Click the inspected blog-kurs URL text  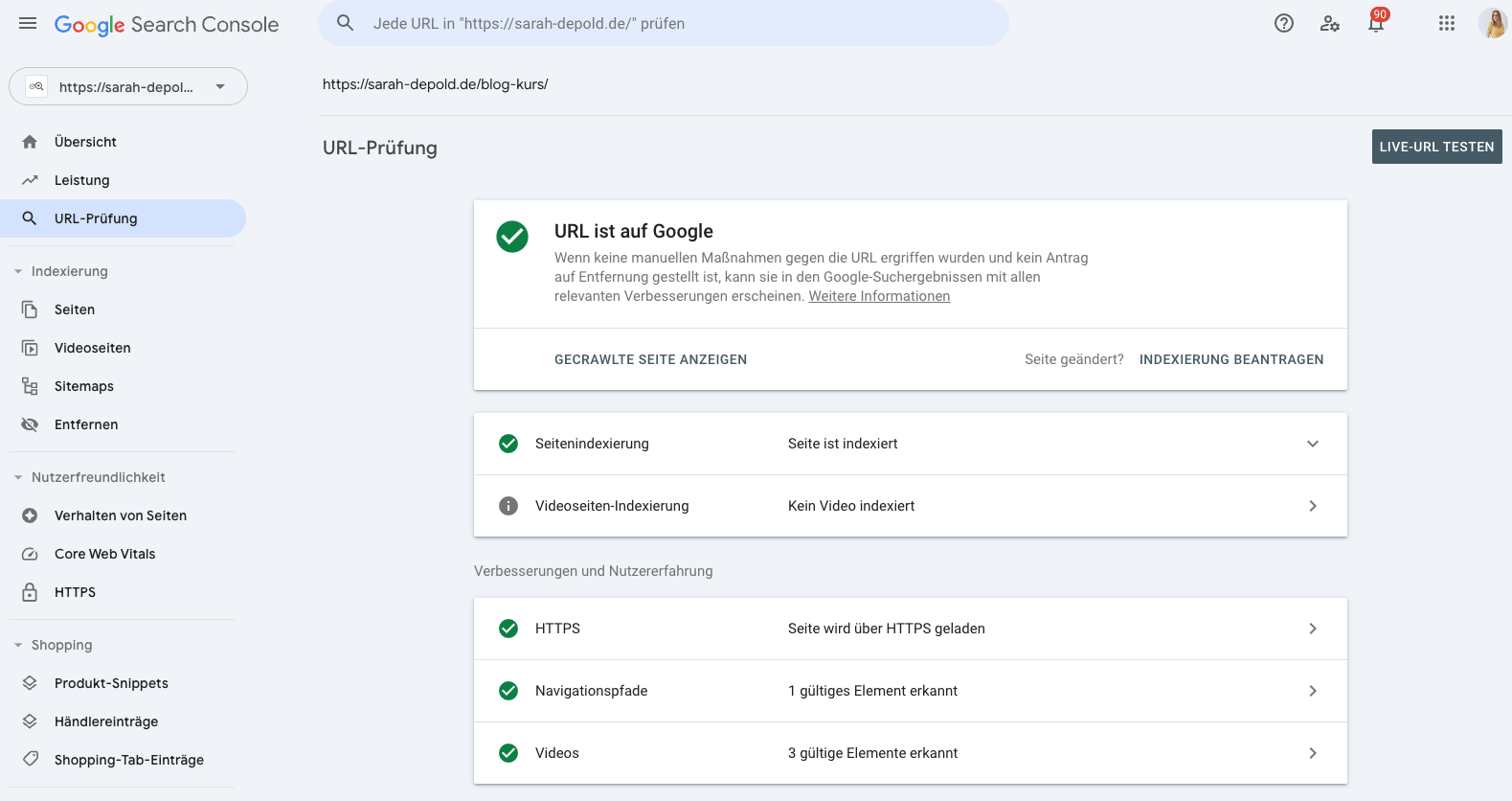435,84
